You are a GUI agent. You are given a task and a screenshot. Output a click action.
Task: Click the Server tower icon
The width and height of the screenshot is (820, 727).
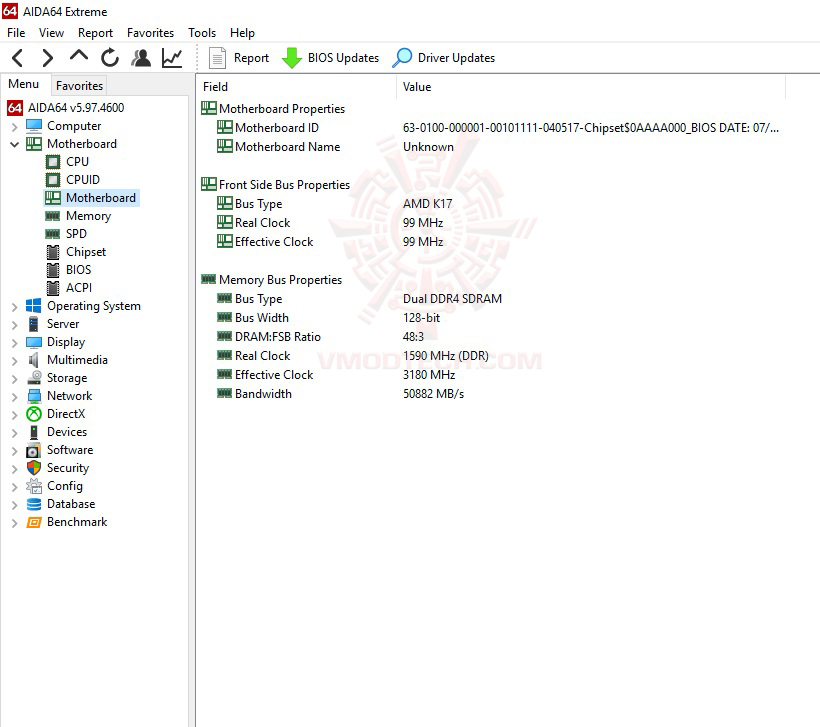point(33,324)
